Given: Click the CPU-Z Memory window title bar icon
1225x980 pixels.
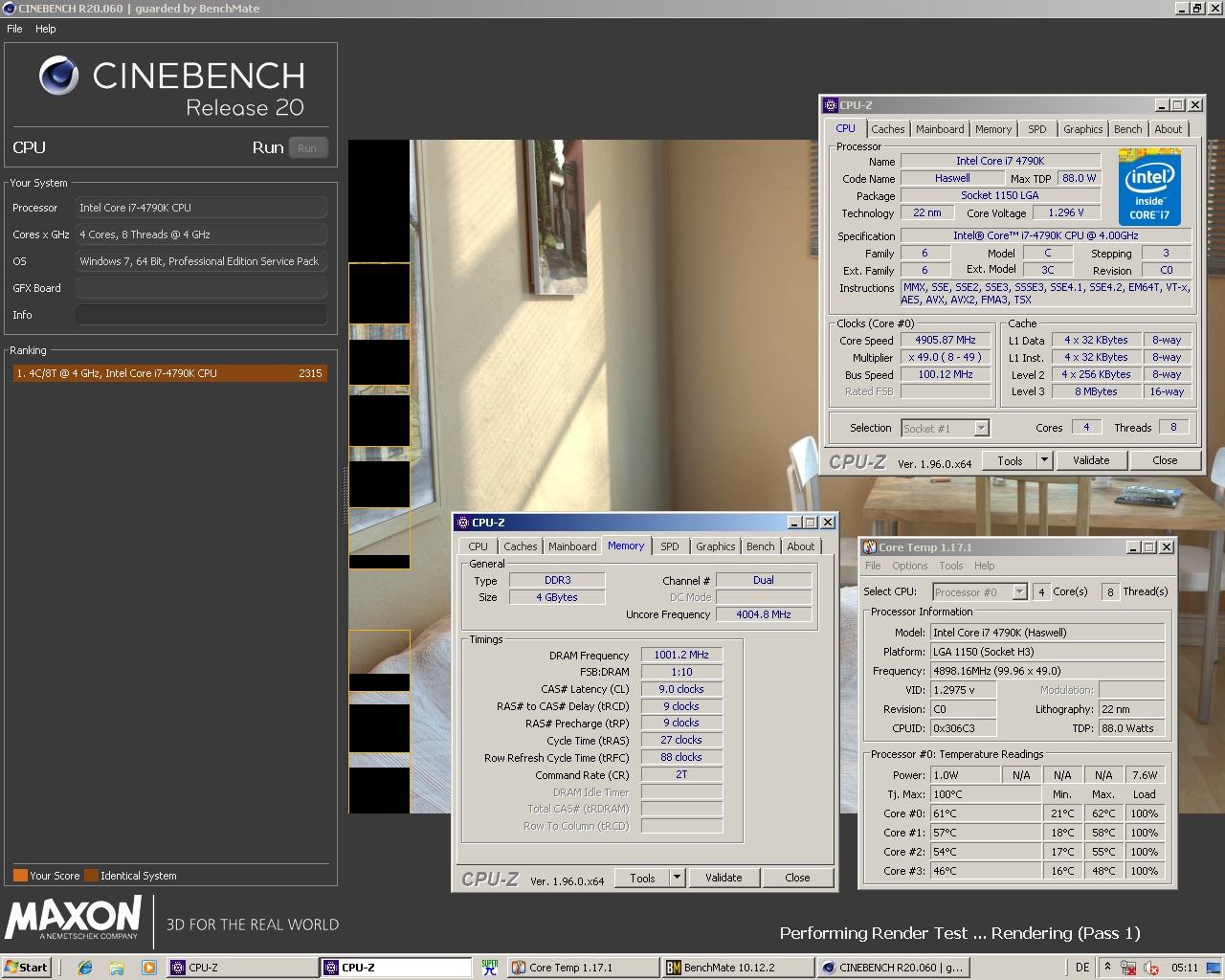Looking at the screenshot, I should tap(463, 523).
